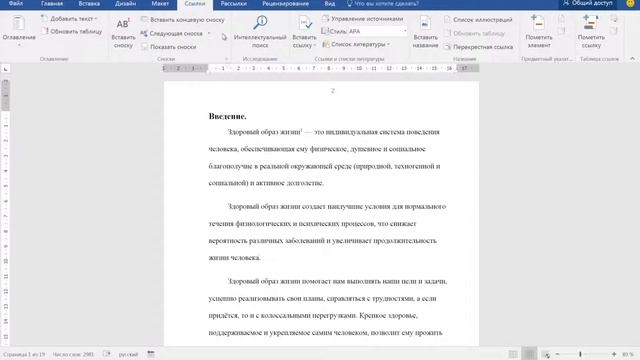Open the Добавить текст dropdown

pos(70,19)
